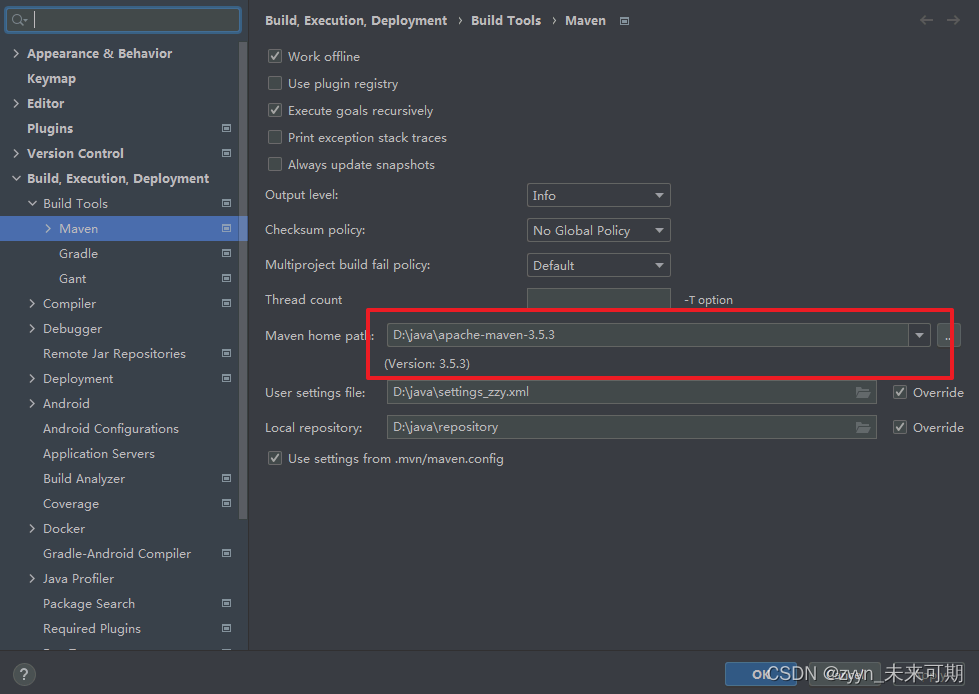Open the Output level dropdown
This screenshot has height=694, width=979.
pos(598,195)
